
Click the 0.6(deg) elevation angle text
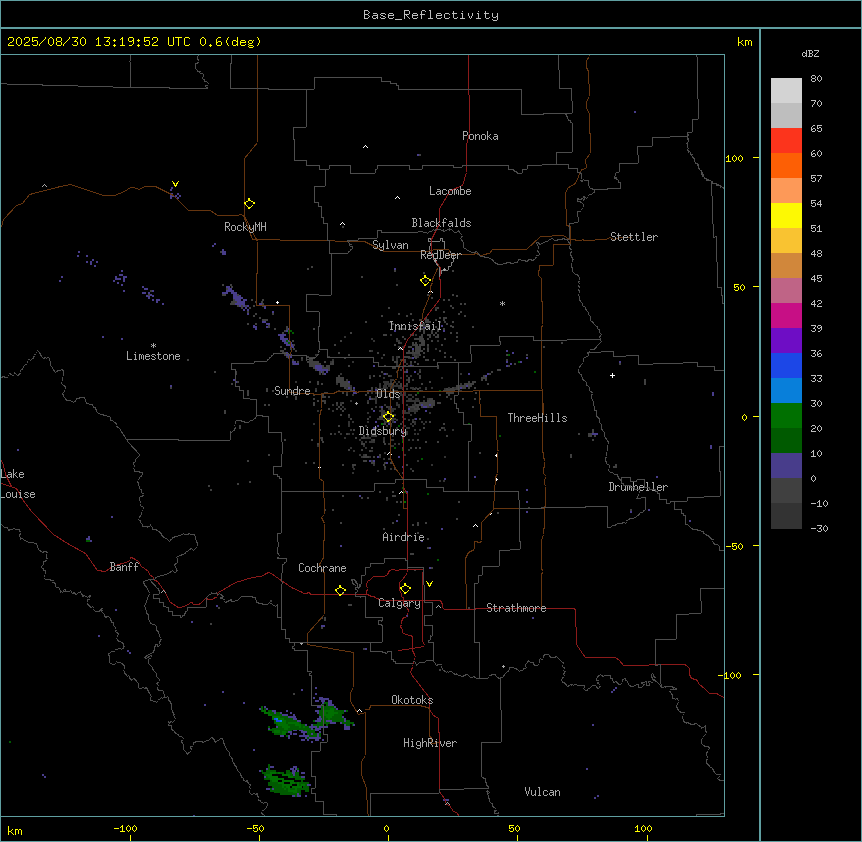click(230, 42)
